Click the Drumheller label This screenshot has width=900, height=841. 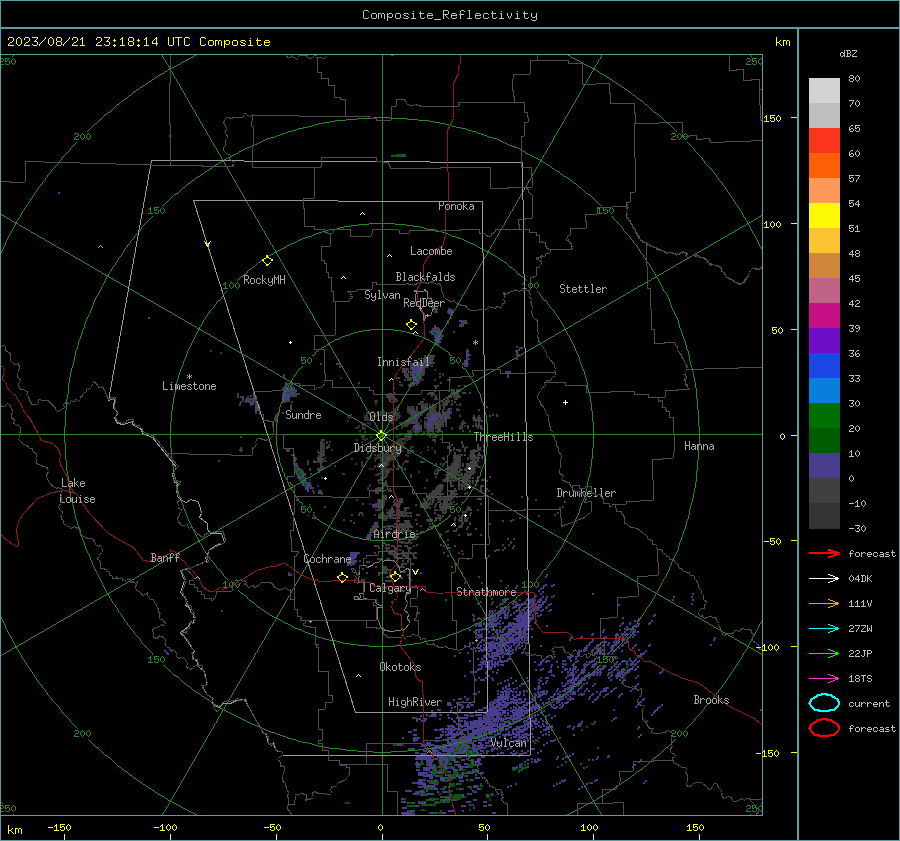click(x=586, y=493)
